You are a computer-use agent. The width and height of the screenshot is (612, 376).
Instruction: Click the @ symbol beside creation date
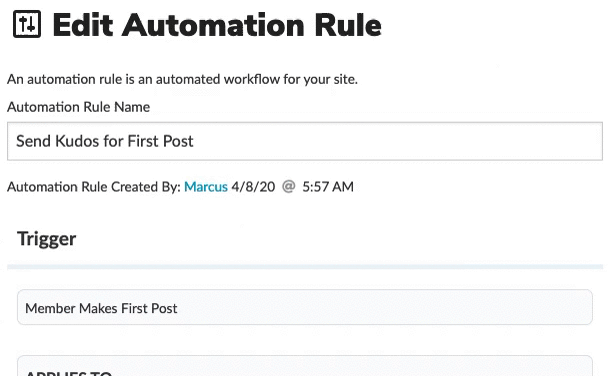coord(288,187)
